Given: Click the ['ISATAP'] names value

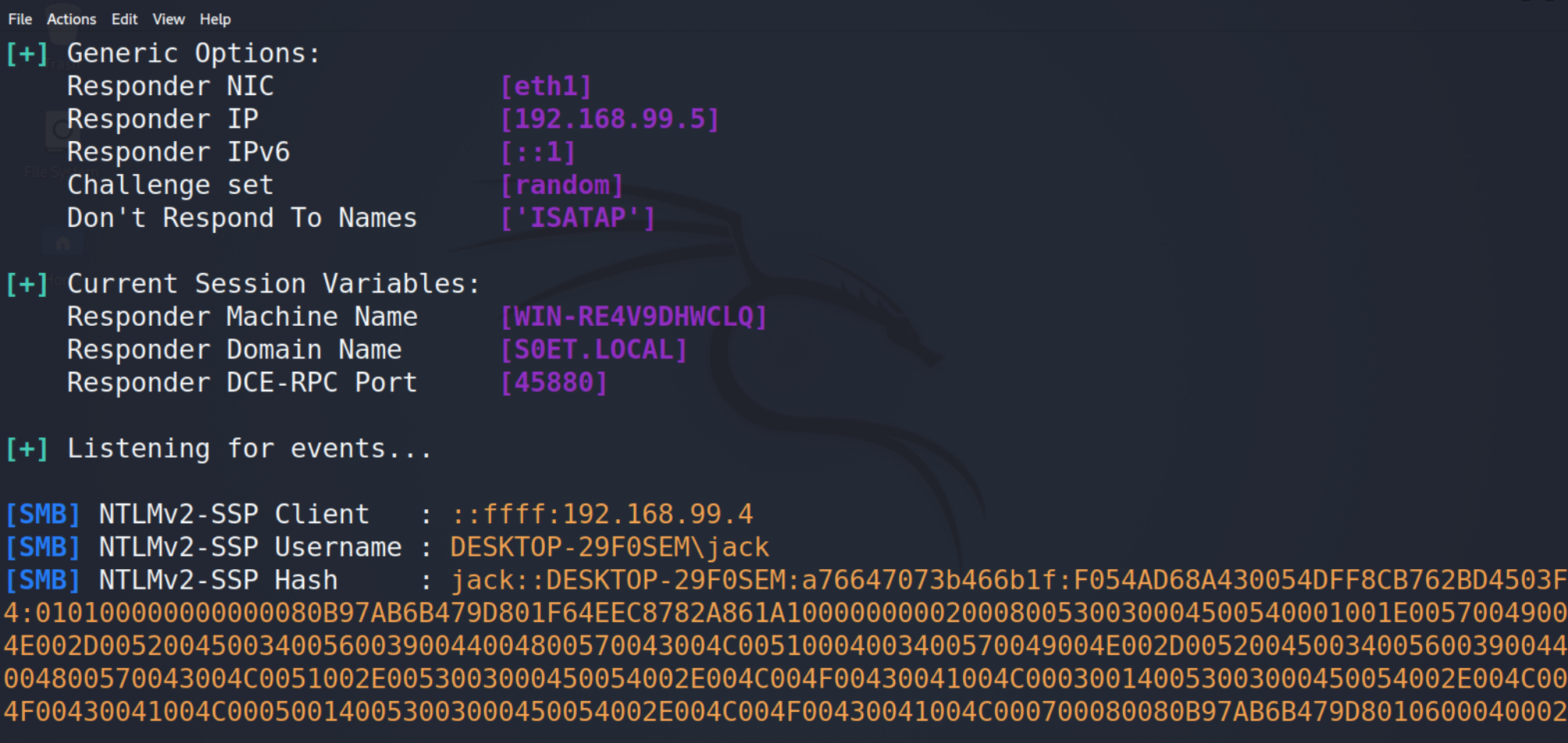Looking at the screenshot, I should pos(578,218).
